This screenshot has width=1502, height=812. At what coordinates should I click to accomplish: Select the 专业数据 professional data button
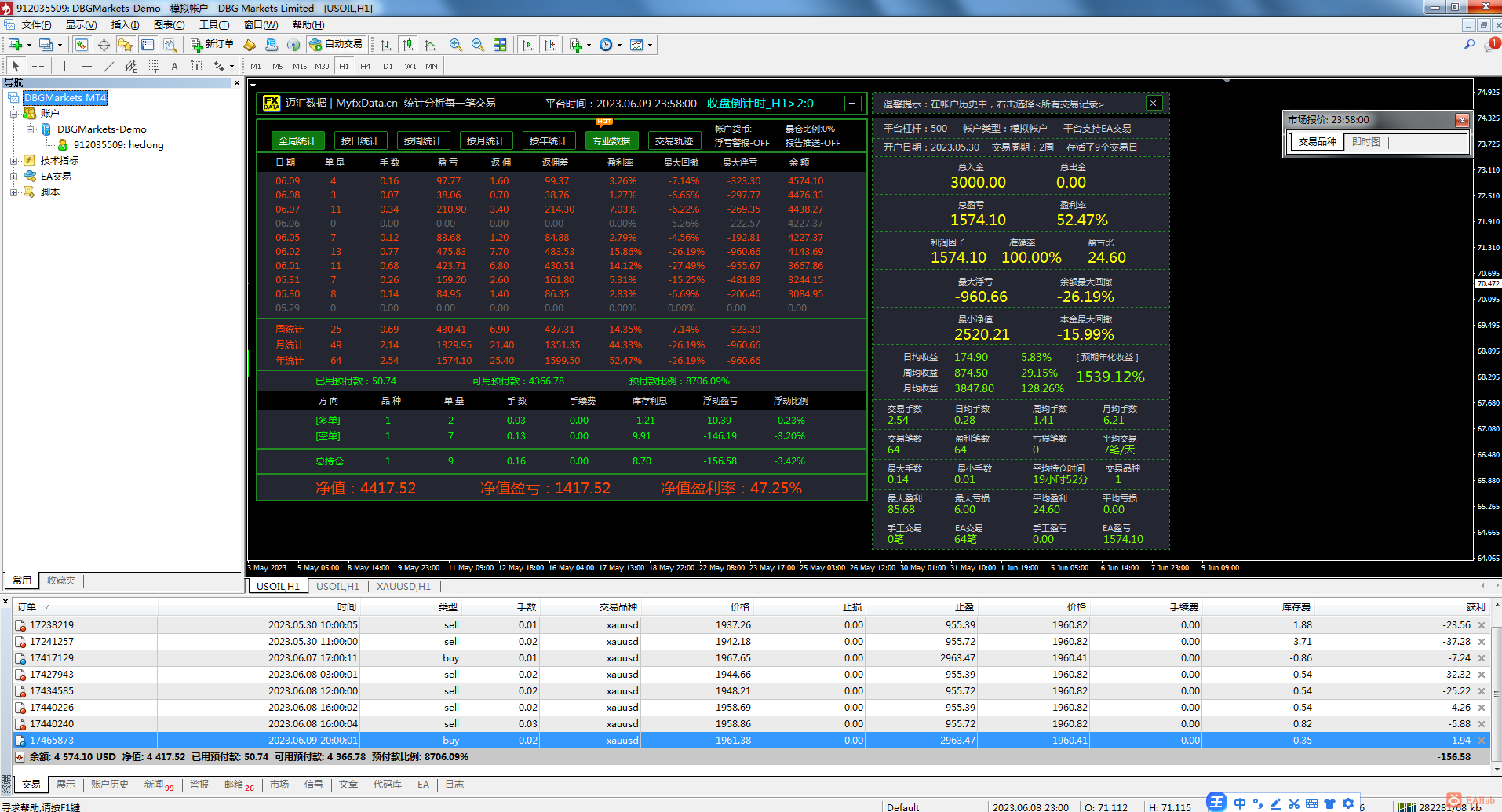pyautogui.click(x=611, y=141)
